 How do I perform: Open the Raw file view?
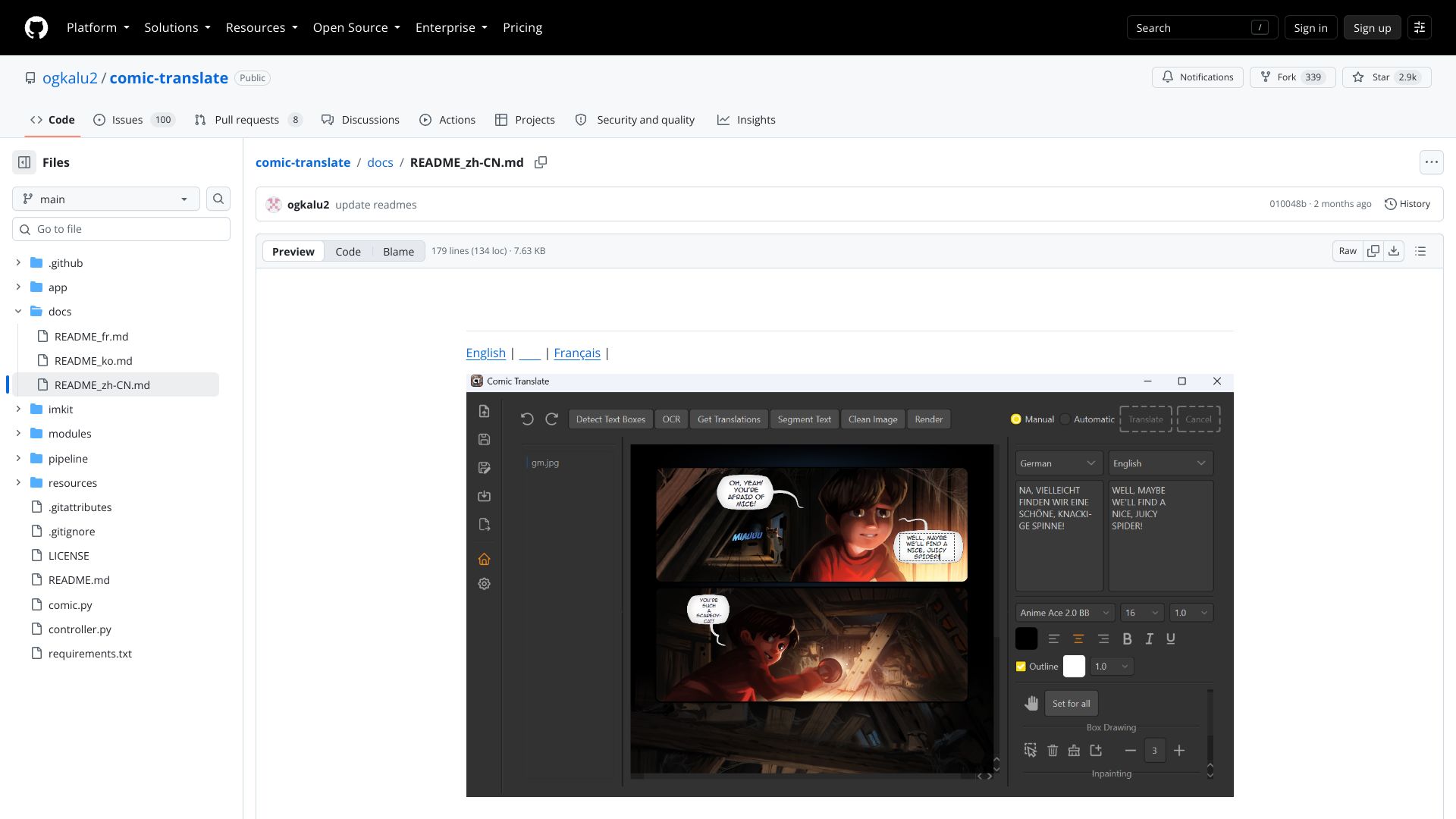1348,251
